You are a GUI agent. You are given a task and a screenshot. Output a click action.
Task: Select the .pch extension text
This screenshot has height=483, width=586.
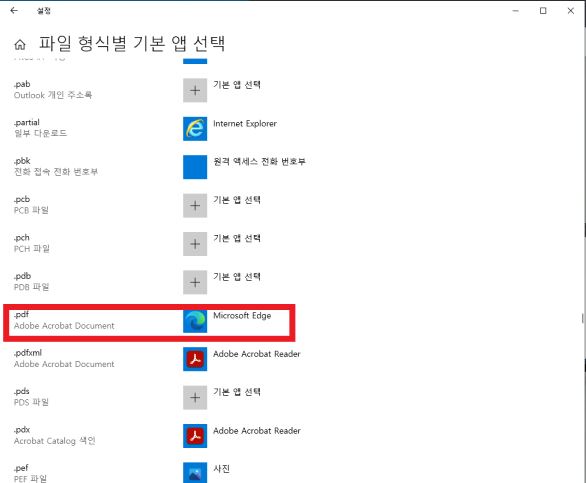pos(22,238)
